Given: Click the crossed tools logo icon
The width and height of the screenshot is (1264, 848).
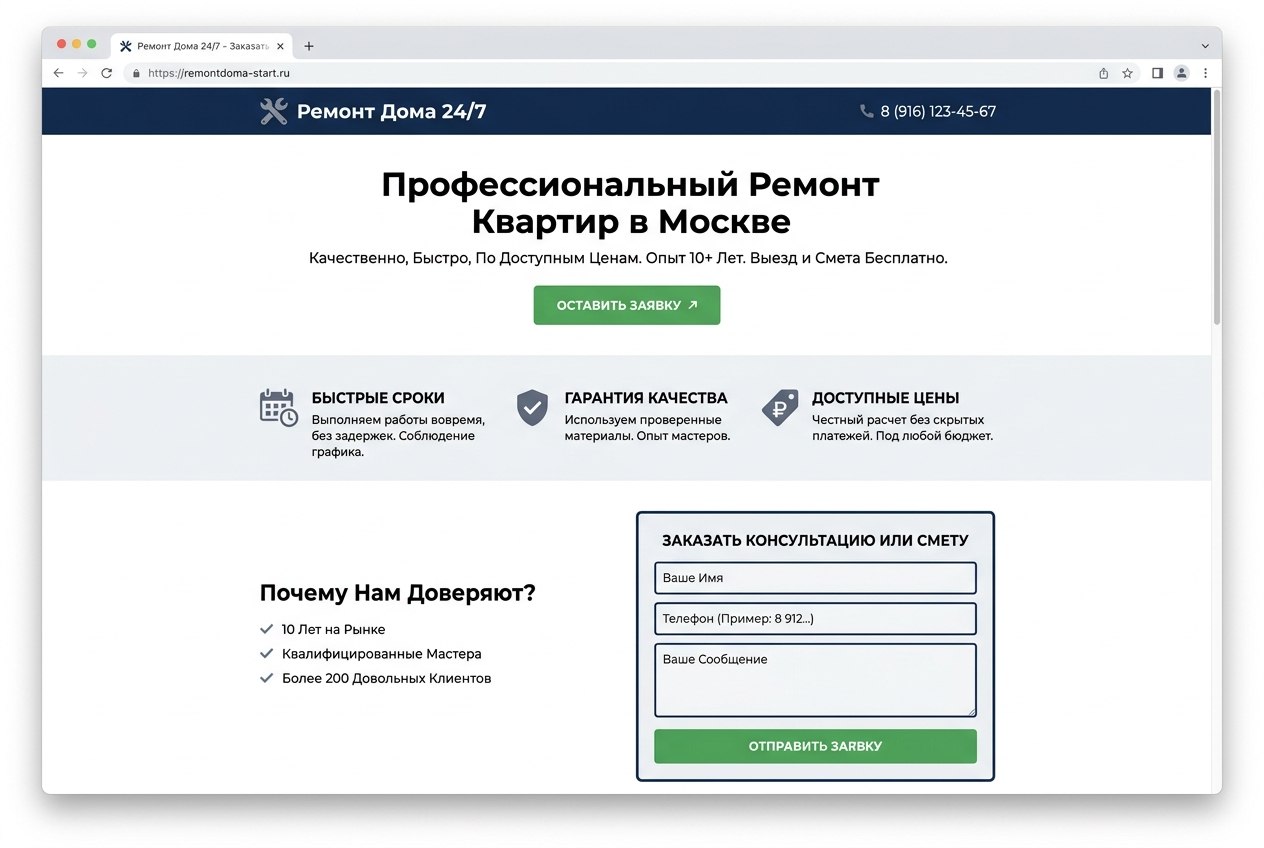Looking at the screenshot, I should [272, 111].
